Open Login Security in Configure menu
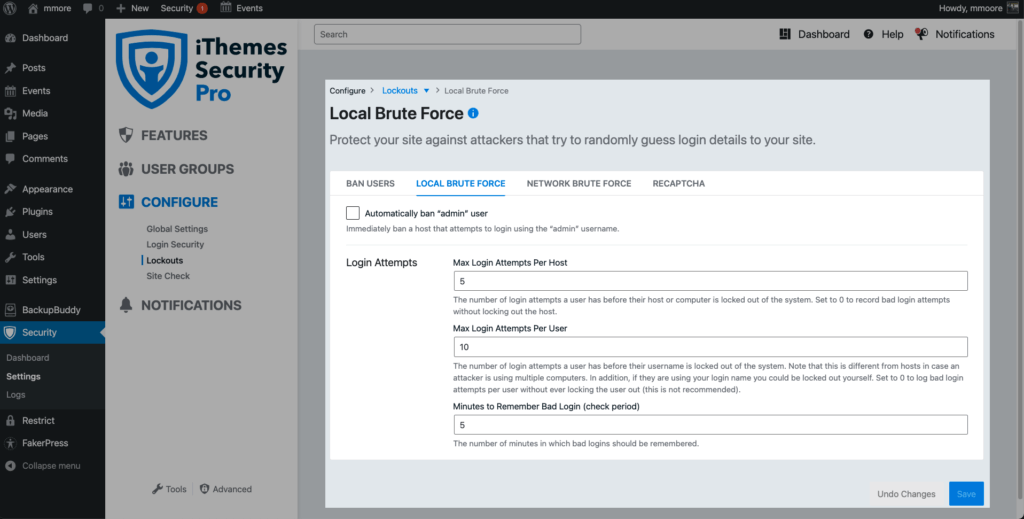Image resolution: width=1024 pixels, height=519 pixels. point(175,245)
